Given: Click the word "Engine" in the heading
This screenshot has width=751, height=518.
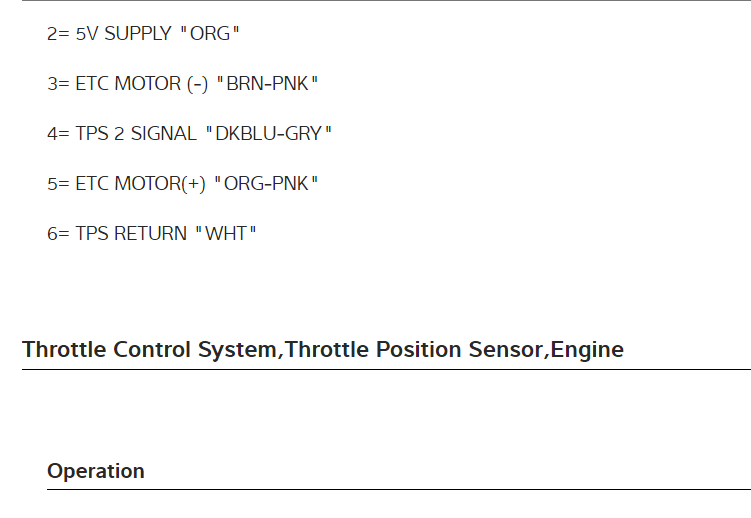Looking at the screenshot, I should click(x=587, y=350).
